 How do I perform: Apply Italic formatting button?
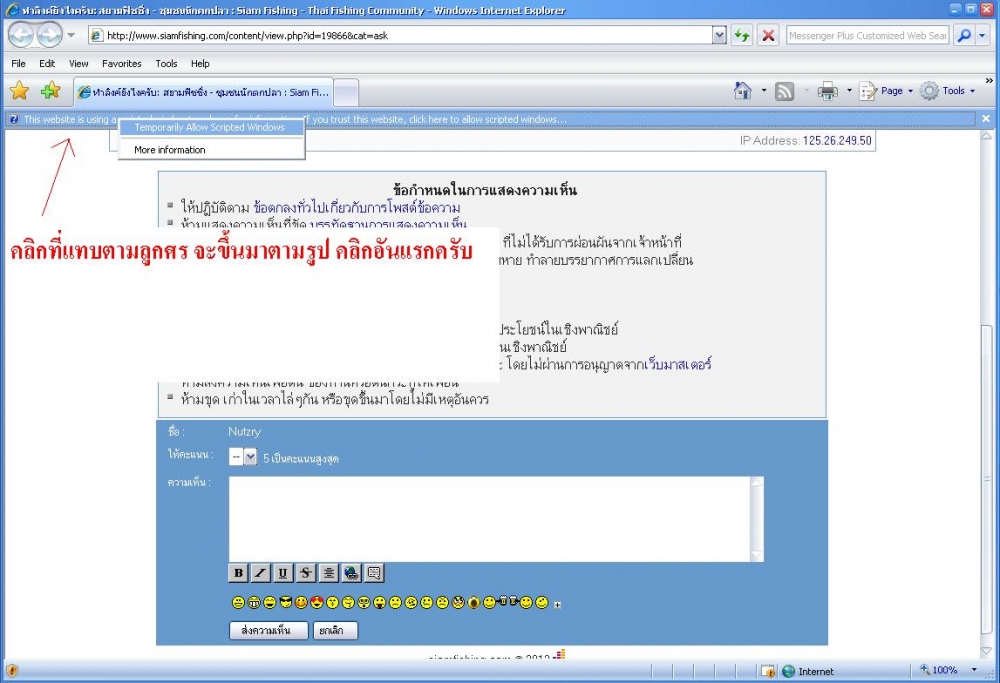pos(260,573)
